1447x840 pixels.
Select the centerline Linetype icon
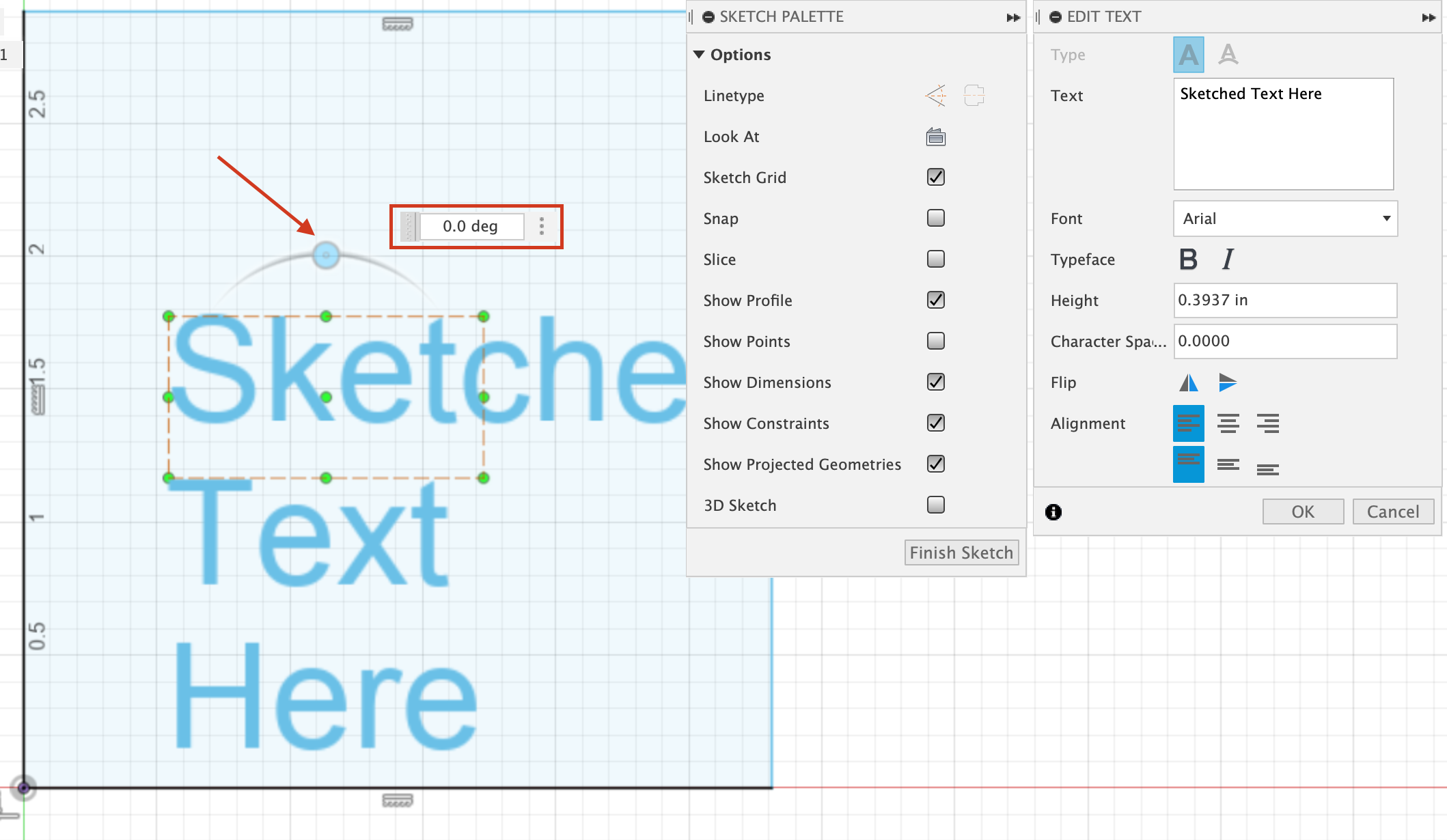(x=974, y=96)
